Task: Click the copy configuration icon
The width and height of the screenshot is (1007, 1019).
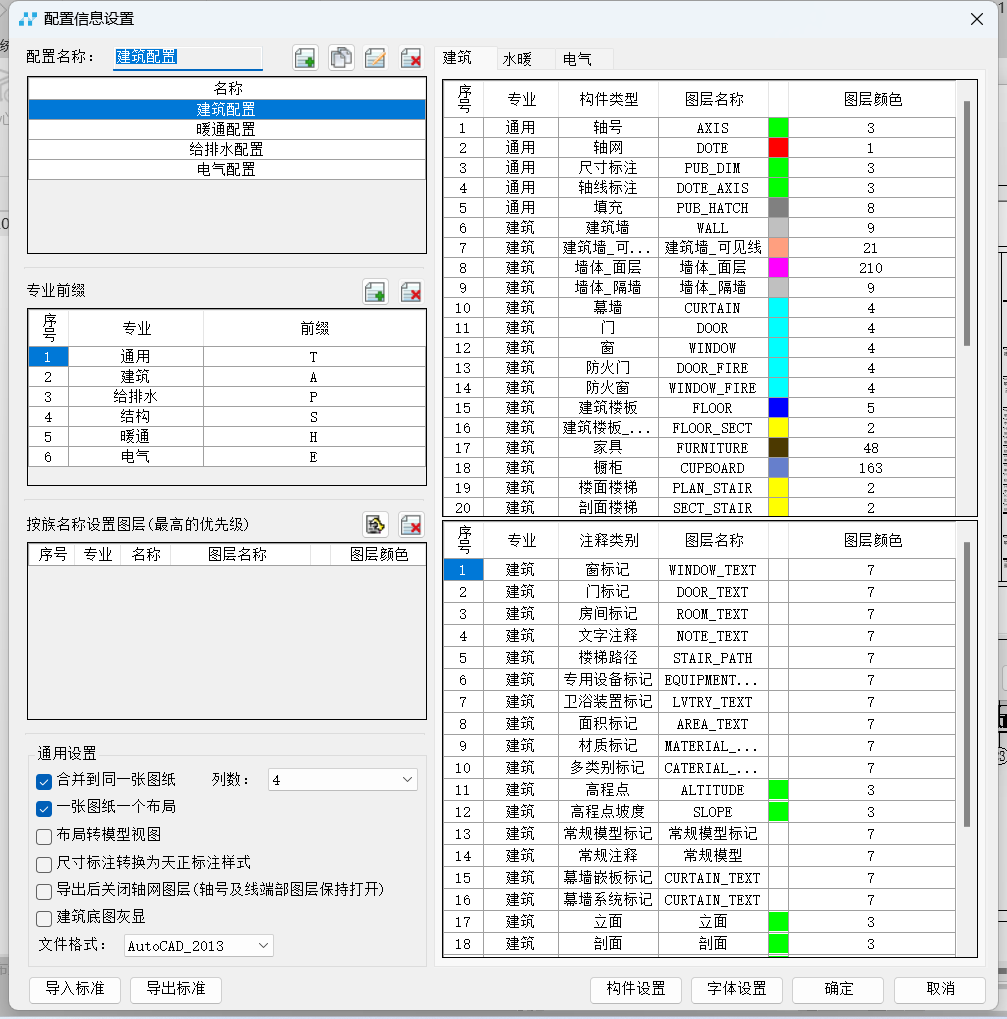Action: click(341, 58)
